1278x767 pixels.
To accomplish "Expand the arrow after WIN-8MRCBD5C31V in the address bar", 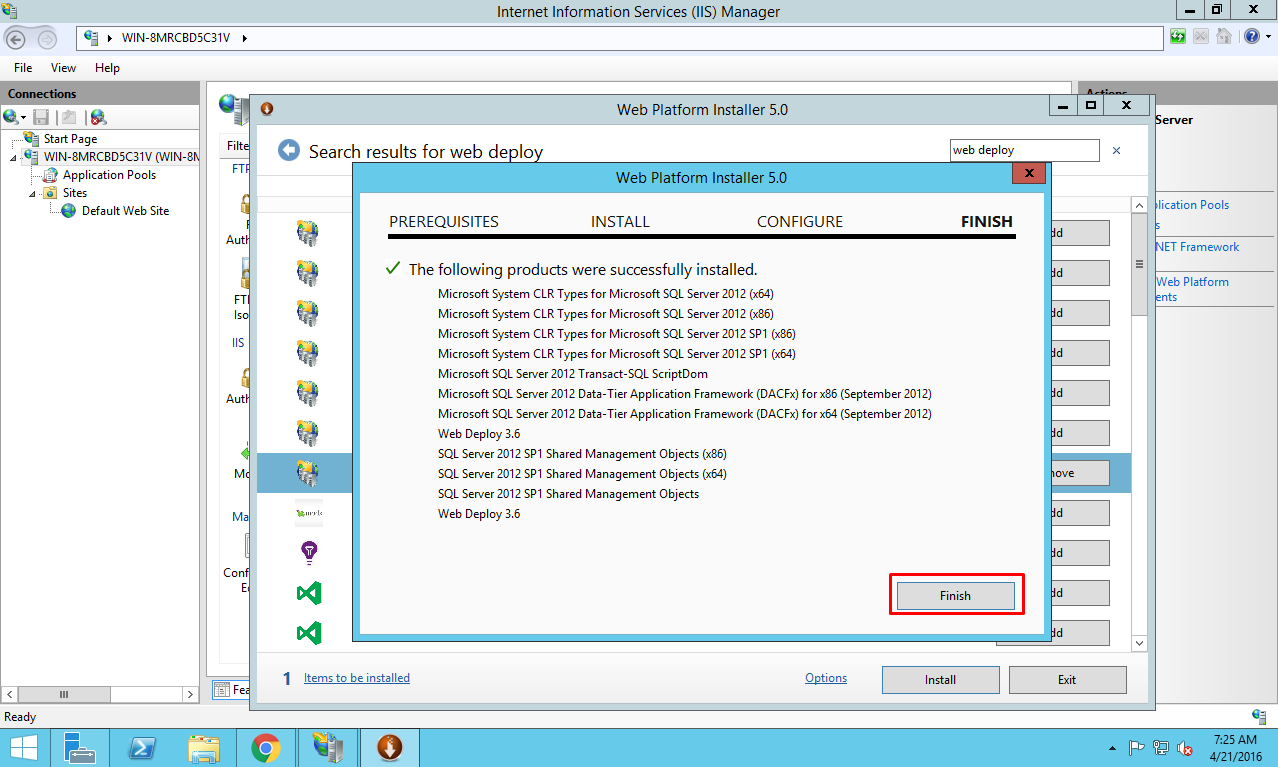I will coord(244,38).
